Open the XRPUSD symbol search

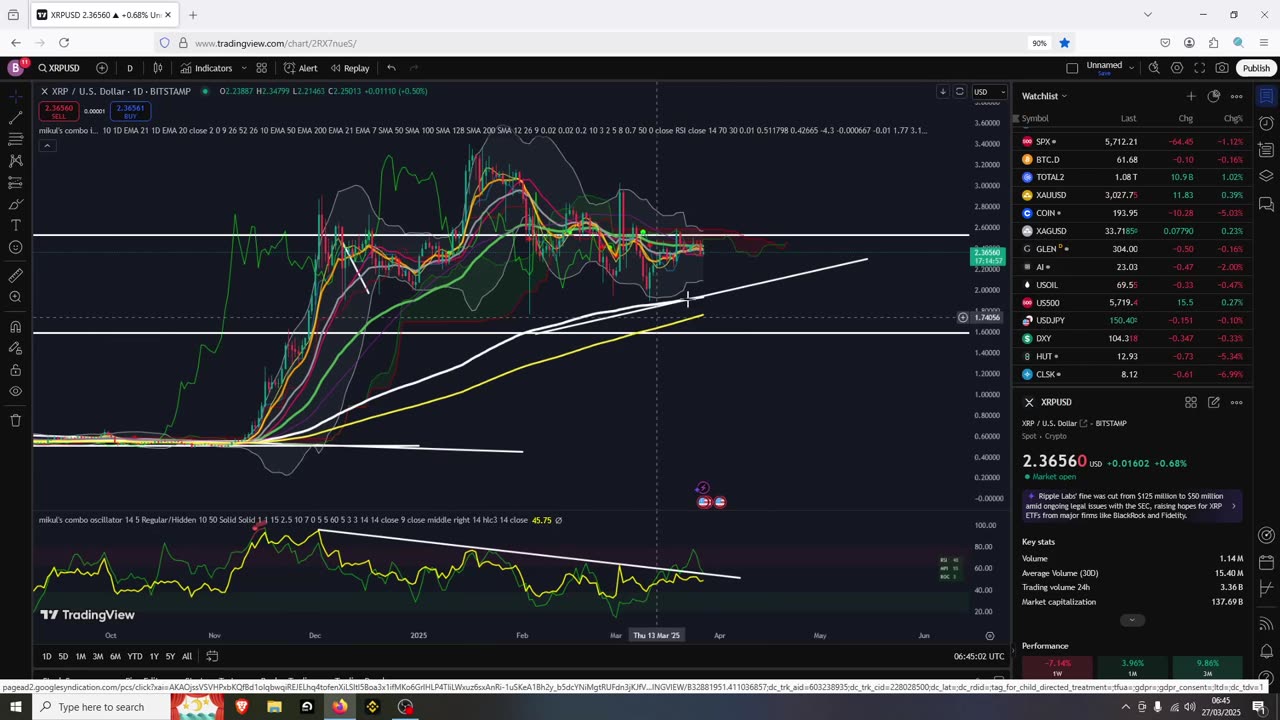(59, 68)
